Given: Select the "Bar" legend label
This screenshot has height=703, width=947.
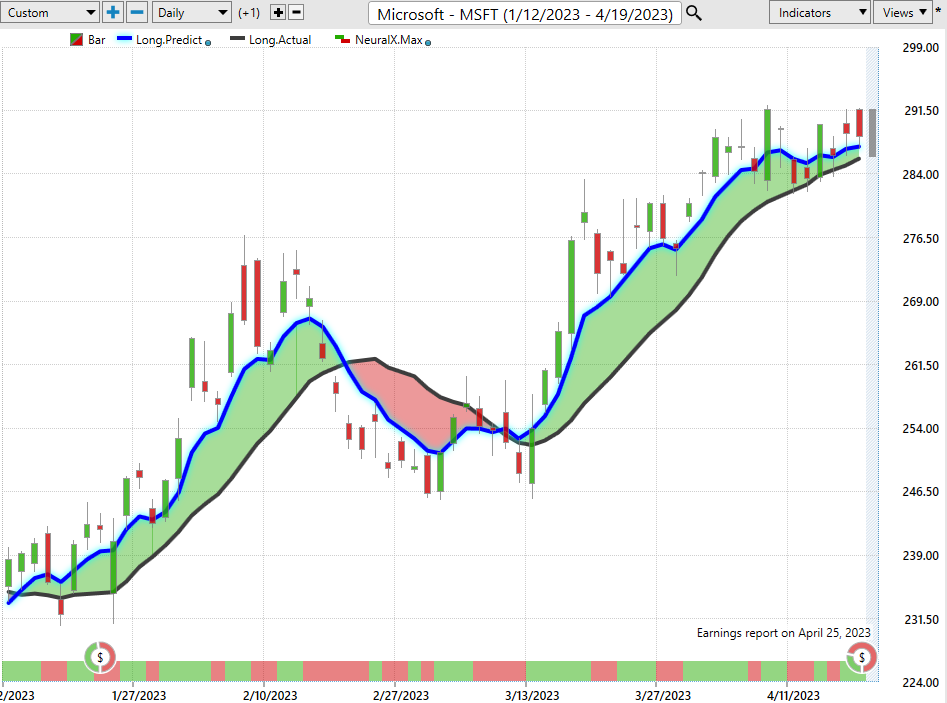Looking at the screenshot, I should [97, 40].
